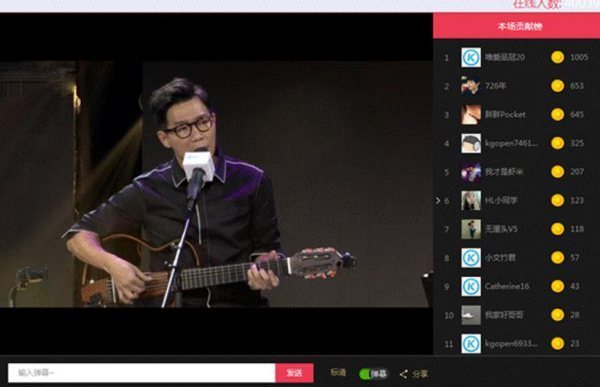Click the contribution amount 57
600x387 pixels.
pos(575,258)
